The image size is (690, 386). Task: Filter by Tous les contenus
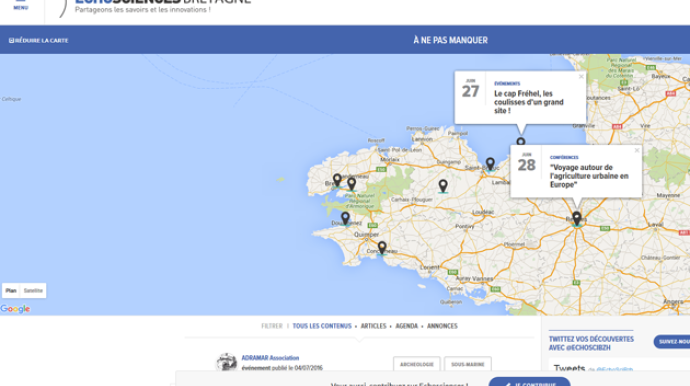322,326
